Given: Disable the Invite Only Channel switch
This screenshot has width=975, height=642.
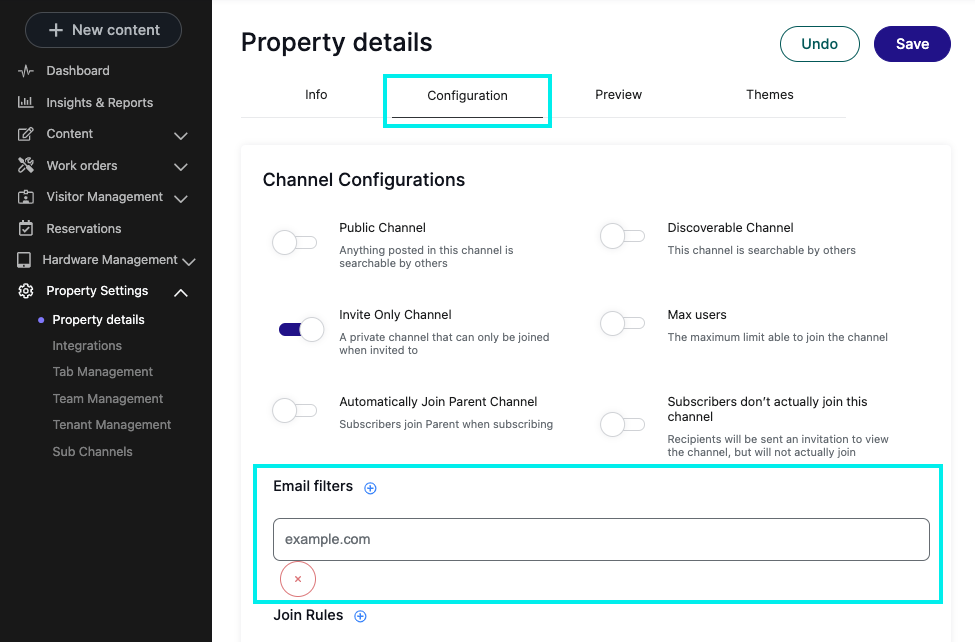Looking at the screenshot, I should tap(301, 329).
